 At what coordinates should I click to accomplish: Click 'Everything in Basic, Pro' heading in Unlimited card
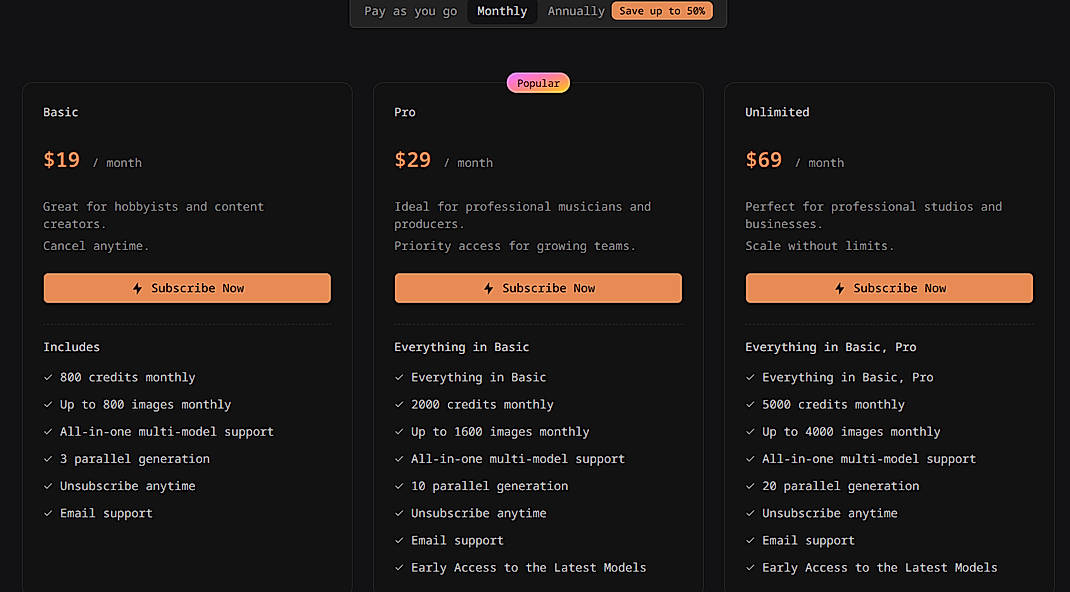coord(830,347)
